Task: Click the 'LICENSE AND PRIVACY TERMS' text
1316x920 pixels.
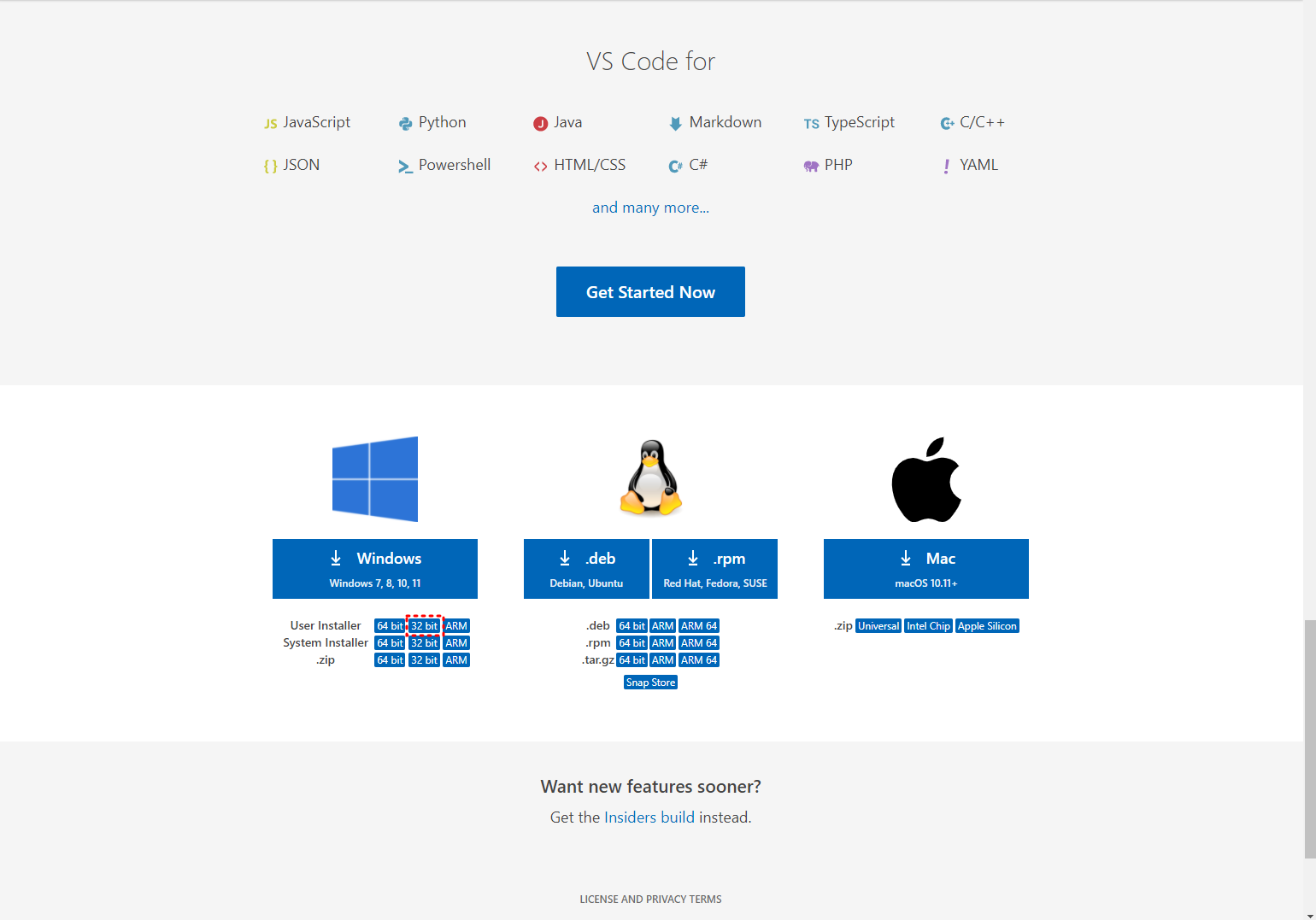Action: pyautogui.click(x=650, y=899)
